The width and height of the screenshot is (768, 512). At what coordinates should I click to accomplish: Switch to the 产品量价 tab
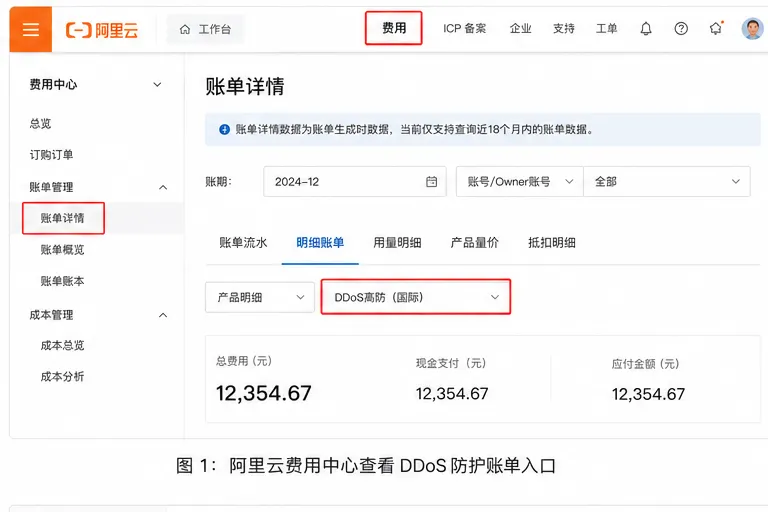[475, 243]
